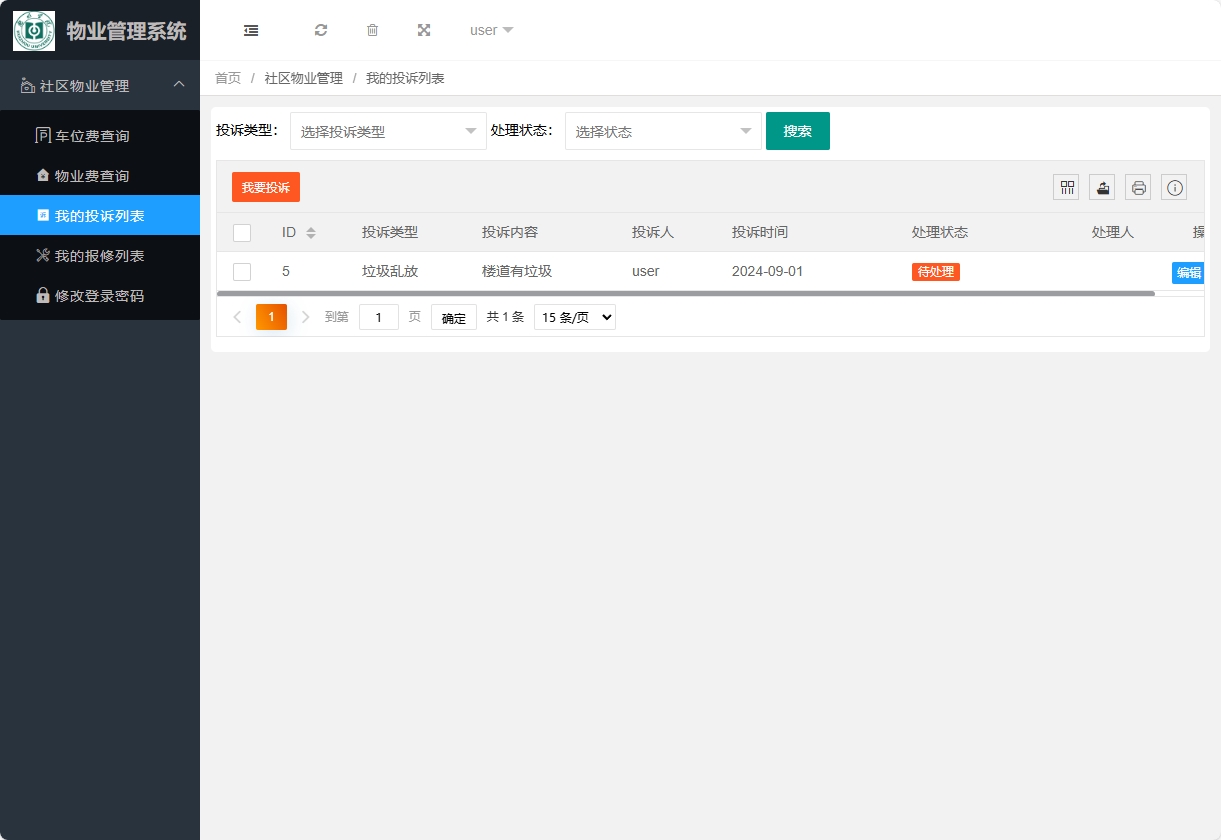Open 物业费查询 from the sidebar
1221x840 pixels.
point(100,175)
